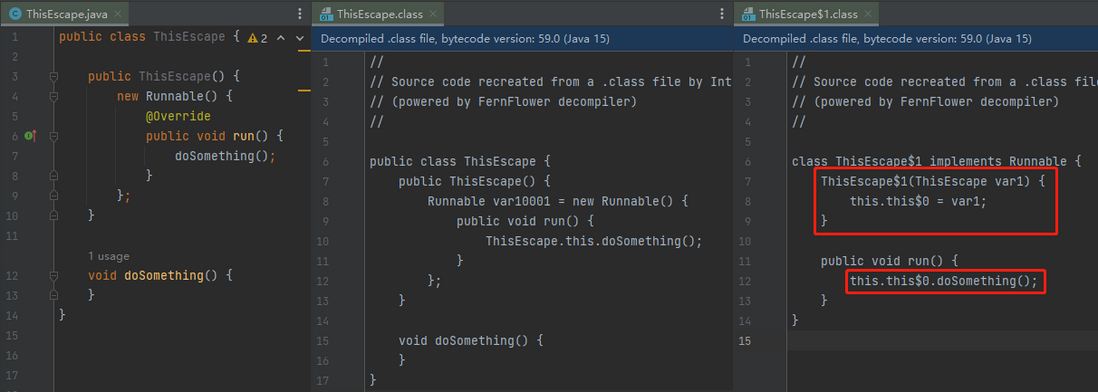Click '(powered by FernFlower decompiler)' in ThisEscape.class
The height and width of the screenshot is (392, 1098).
click(503, 102)
